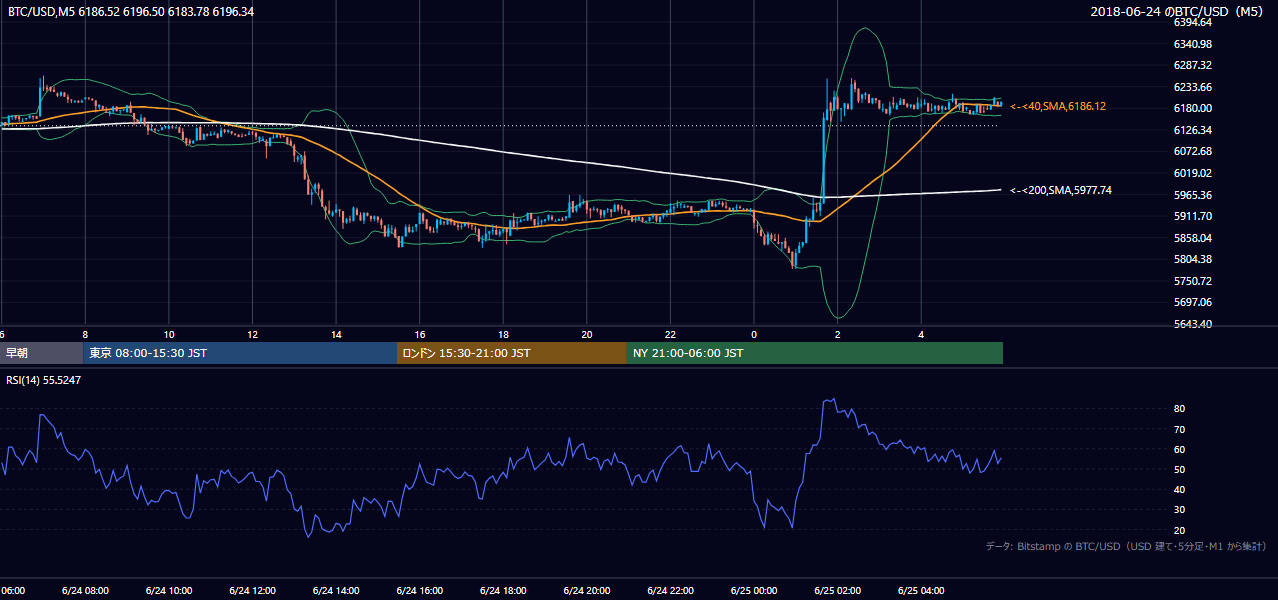This screenshot has height=600, width=1278.
Task: Click the hour tick labeled 22 under price chart
Action: (671, 334)
